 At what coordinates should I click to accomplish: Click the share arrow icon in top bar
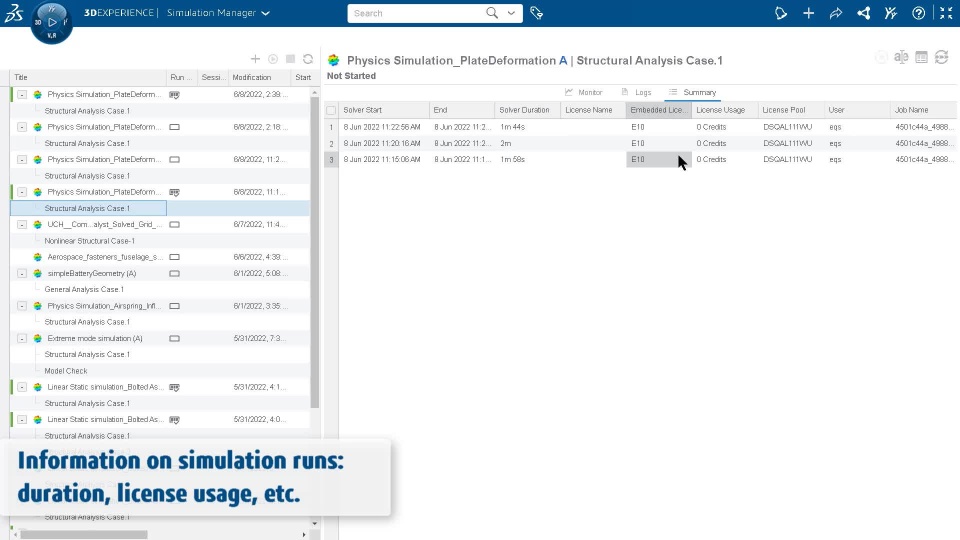(x=836, y=13)
